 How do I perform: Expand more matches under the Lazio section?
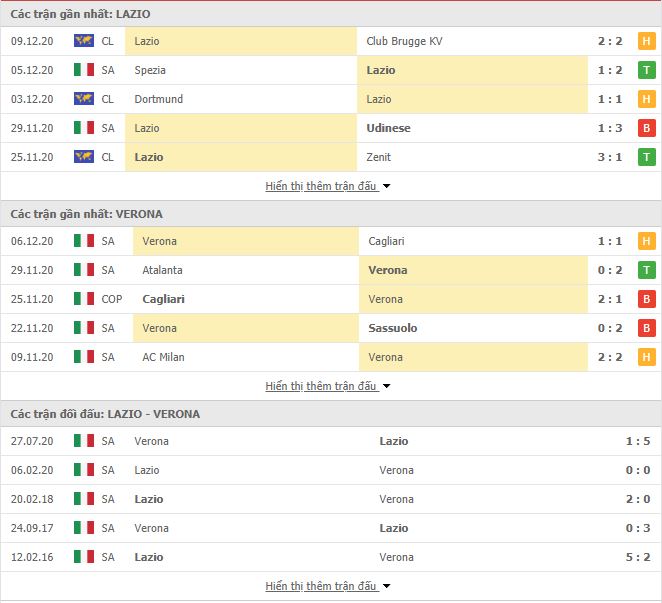(x=328, y=186)
